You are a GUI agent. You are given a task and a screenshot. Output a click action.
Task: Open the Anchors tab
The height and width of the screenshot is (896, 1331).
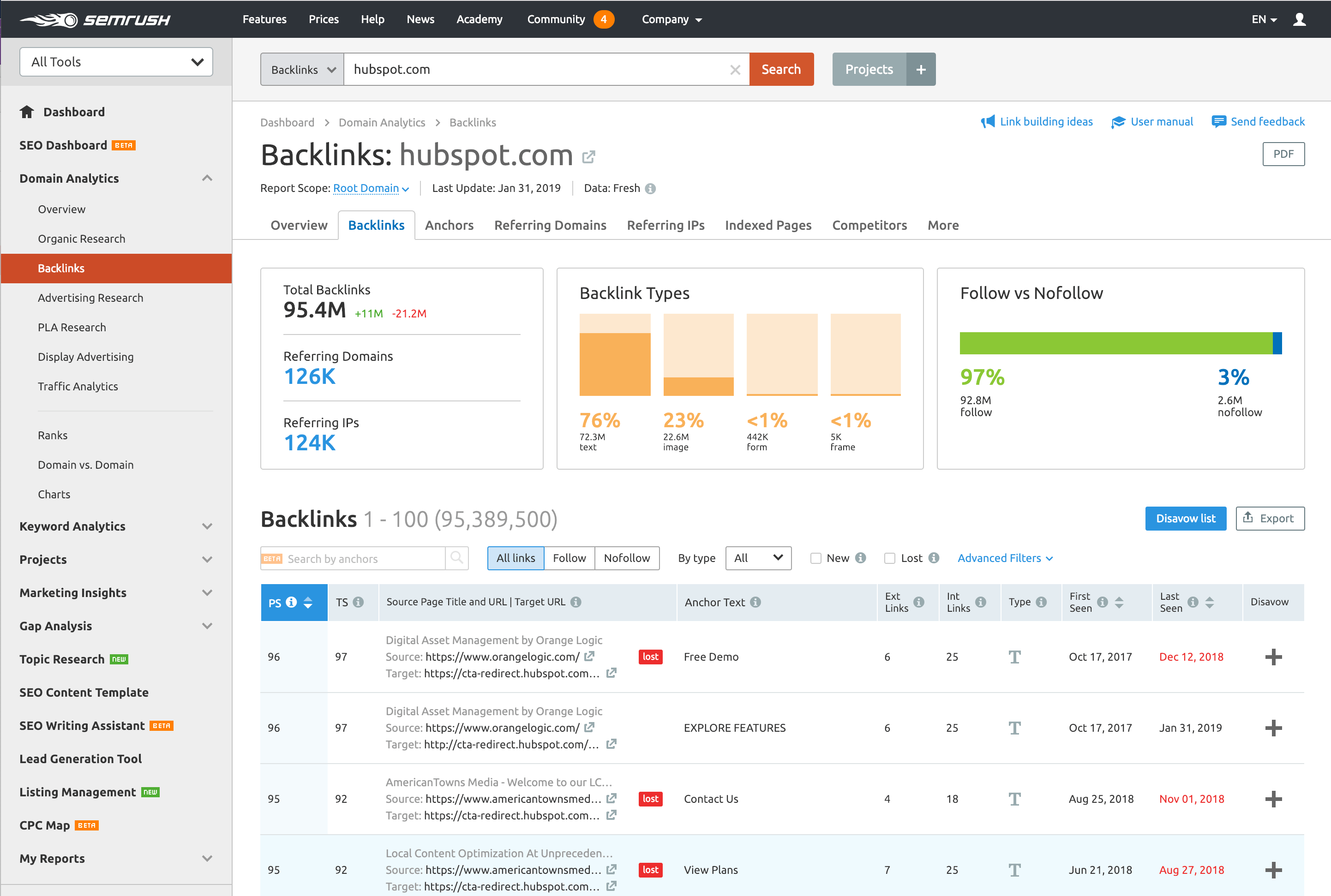coord(449,225)
